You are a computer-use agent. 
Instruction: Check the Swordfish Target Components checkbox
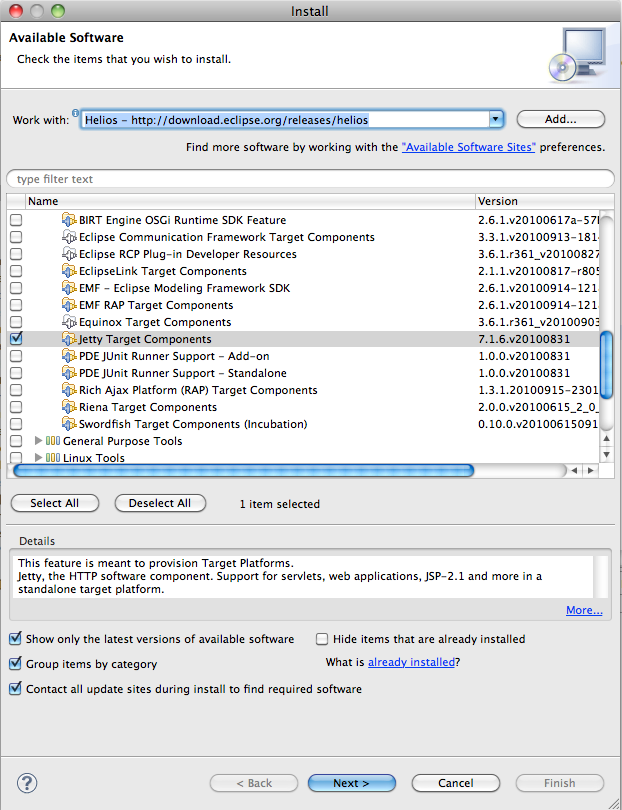pos(16,424)
